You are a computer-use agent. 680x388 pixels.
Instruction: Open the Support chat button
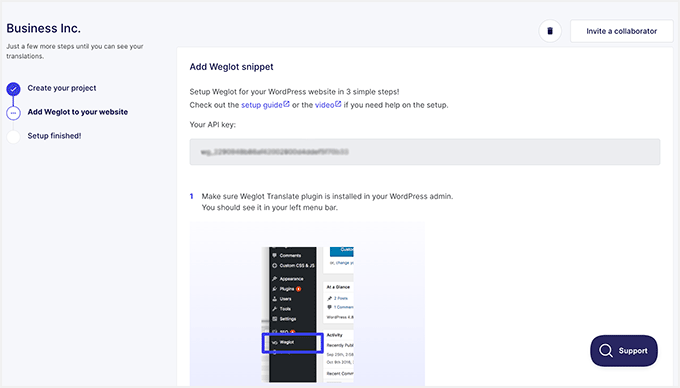pyautogui.click(x=624, y=351)
